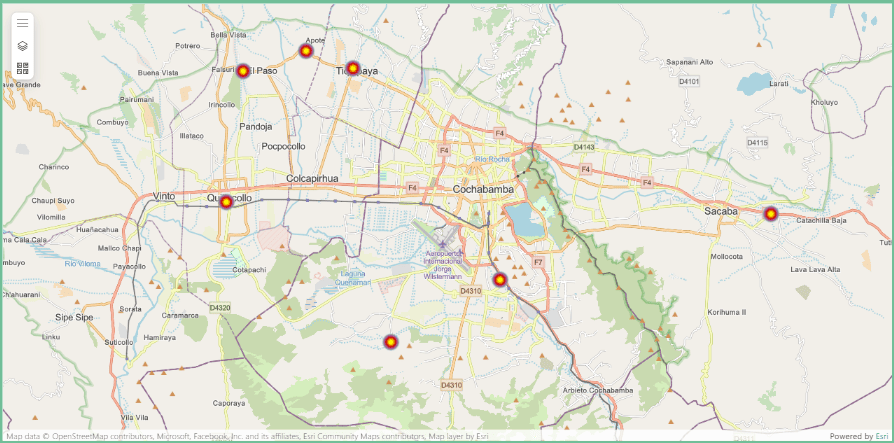Select the heatmap marker at Quillacollo

[226, 202]
